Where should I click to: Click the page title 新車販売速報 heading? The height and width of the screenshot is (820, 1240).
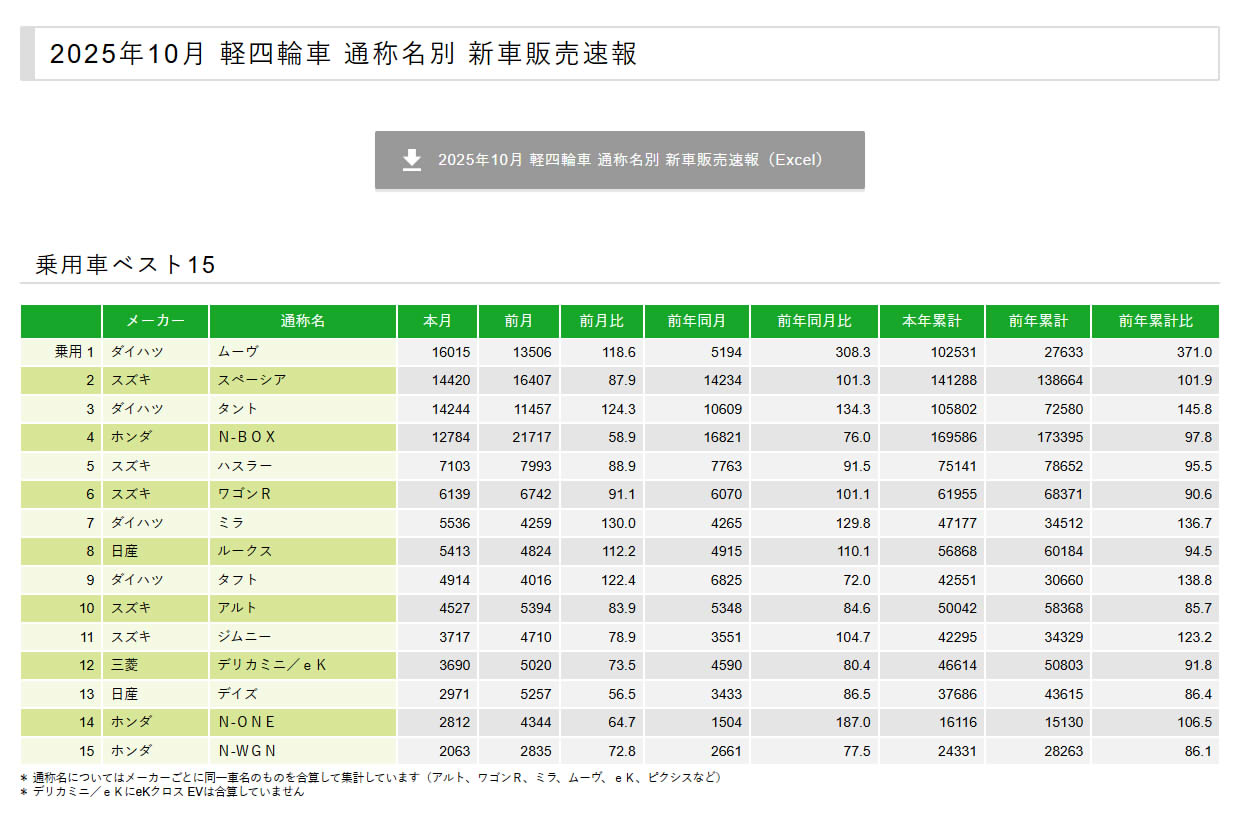pyautogui.click(x=343, y=54)
